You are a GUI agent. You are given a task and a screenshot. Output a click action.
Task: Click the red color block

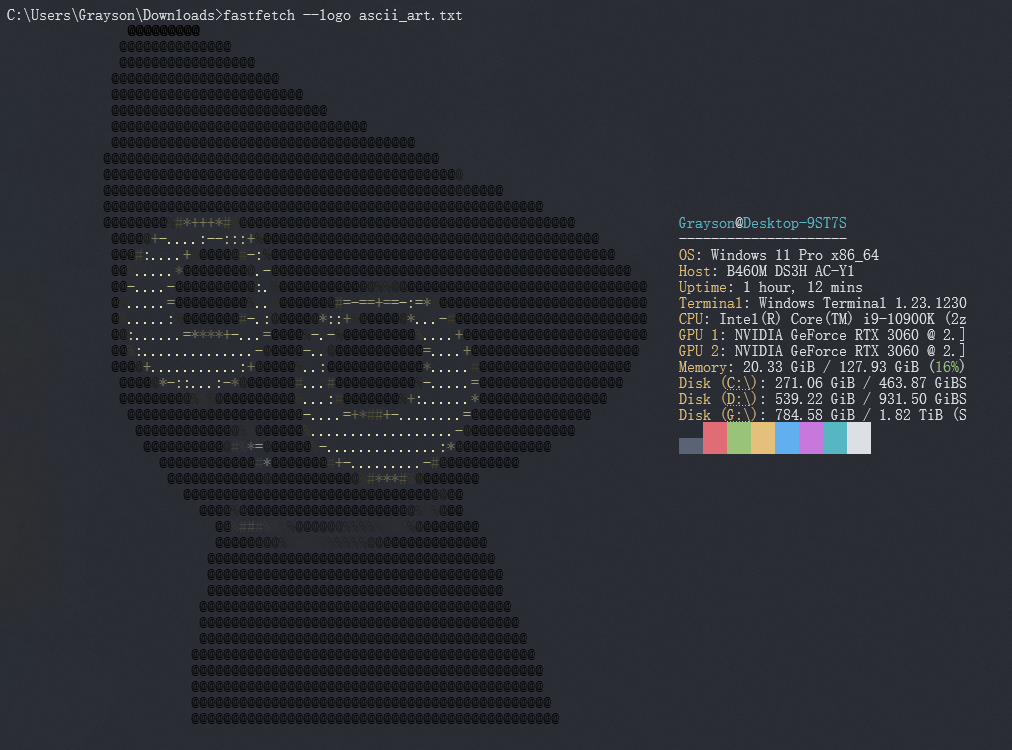714,438
